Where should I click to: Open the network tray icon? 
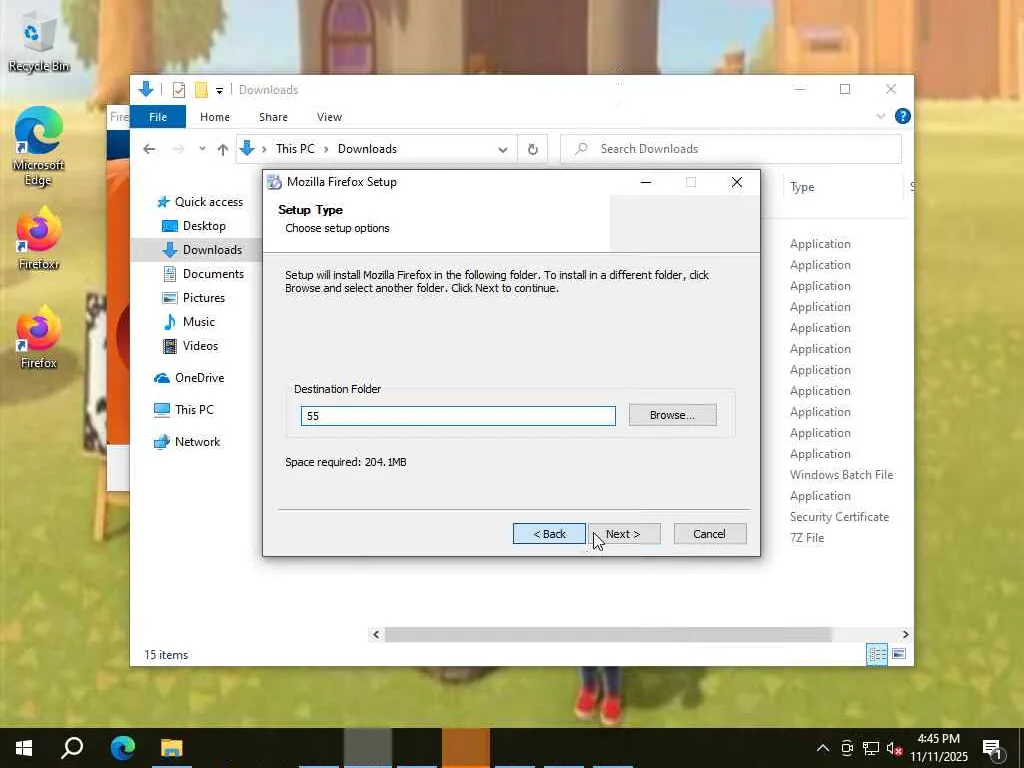871,748
